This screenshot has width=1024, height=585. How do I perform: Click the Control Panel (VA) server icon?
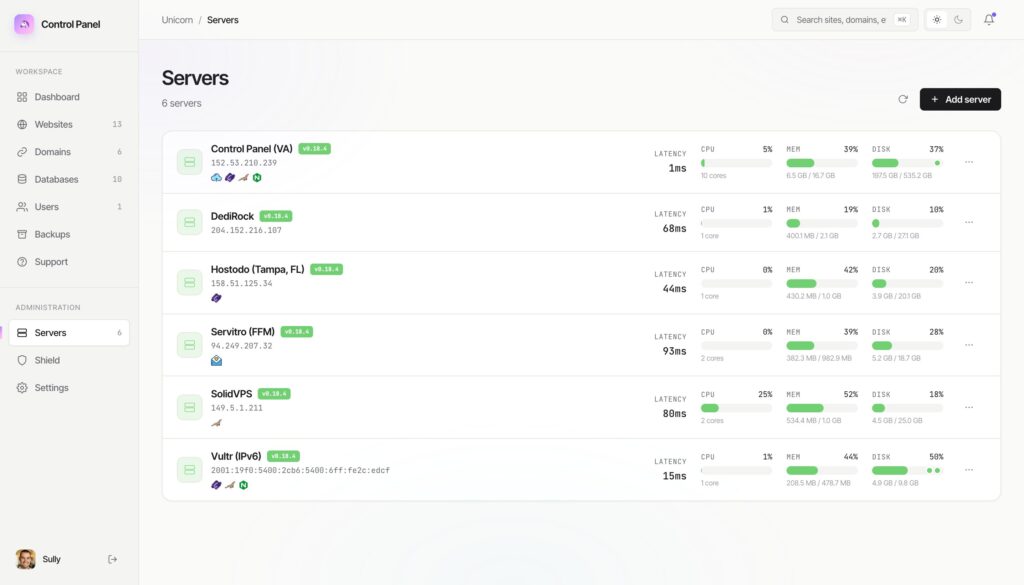pyautogui.click(x=189, y=162)
